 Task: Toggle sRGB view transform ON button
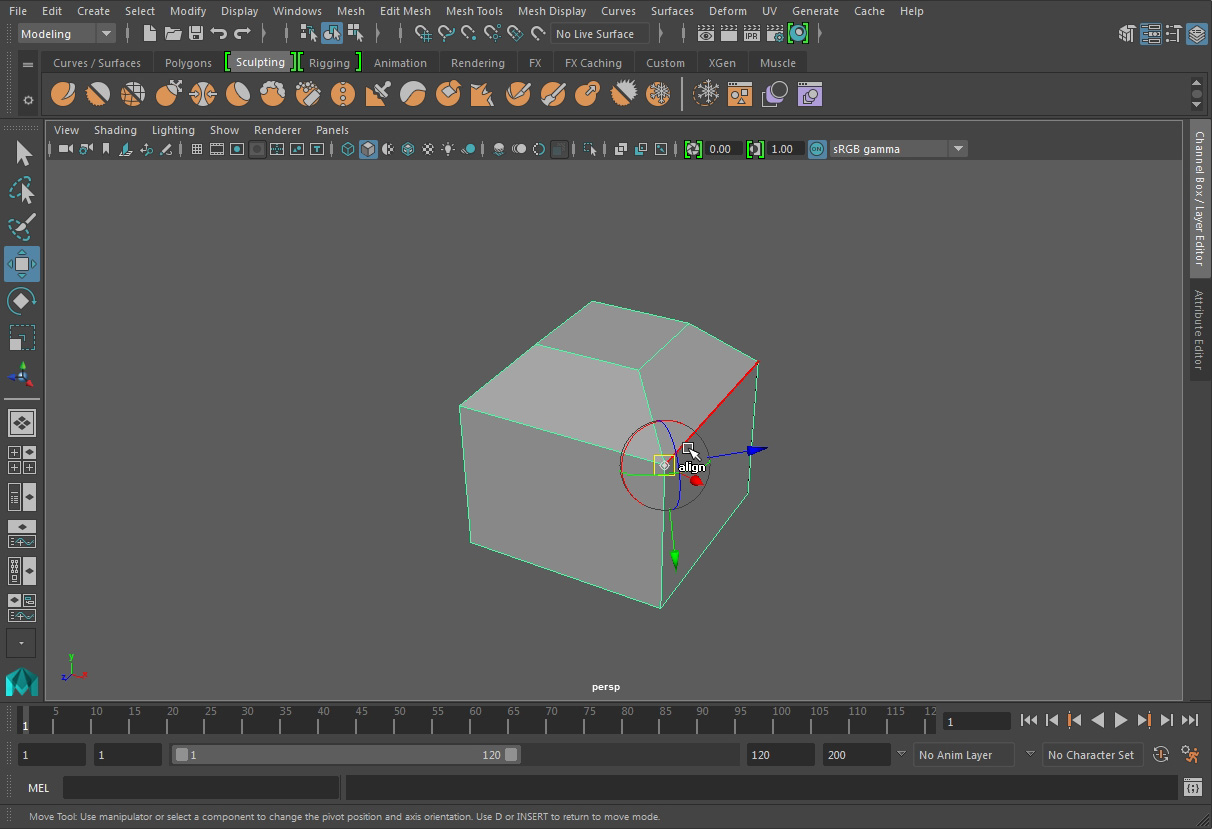(x=817, y=149)
